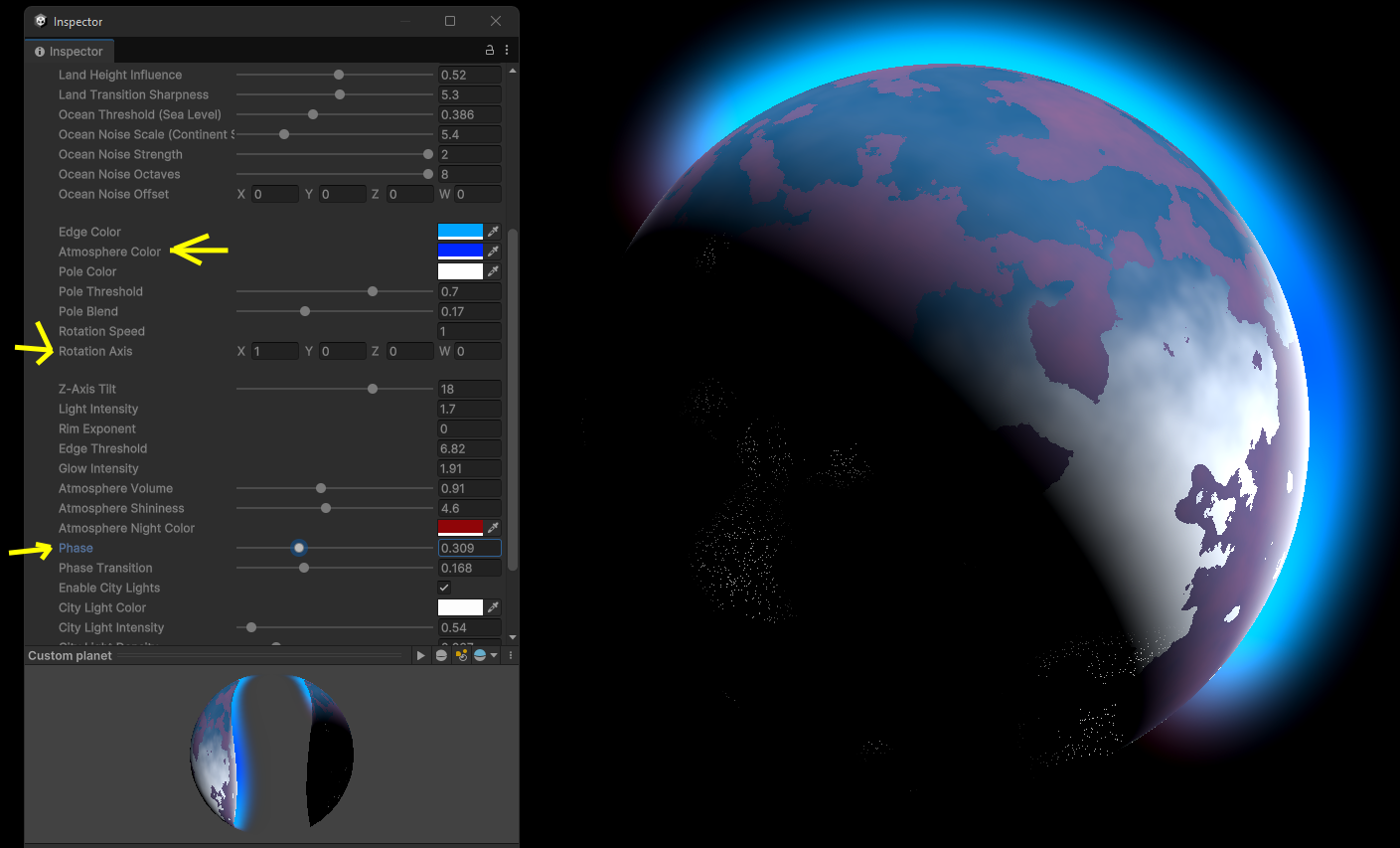Click the Custom planet preview sphere
1400x848 pixels.
pos(271,752)
